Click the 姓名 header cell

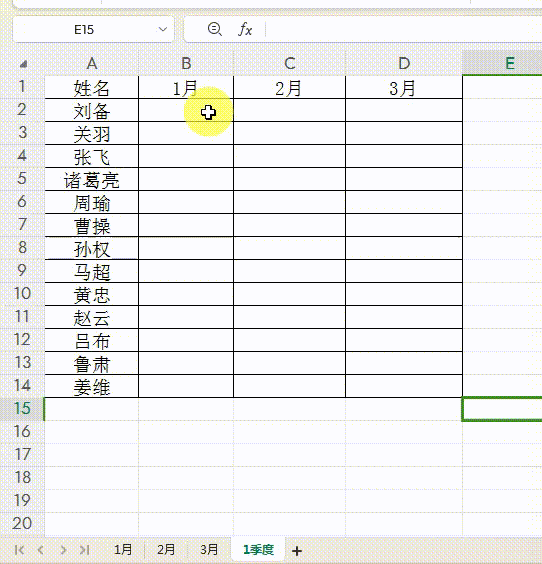pyautogui.click(x=92, y=87)
